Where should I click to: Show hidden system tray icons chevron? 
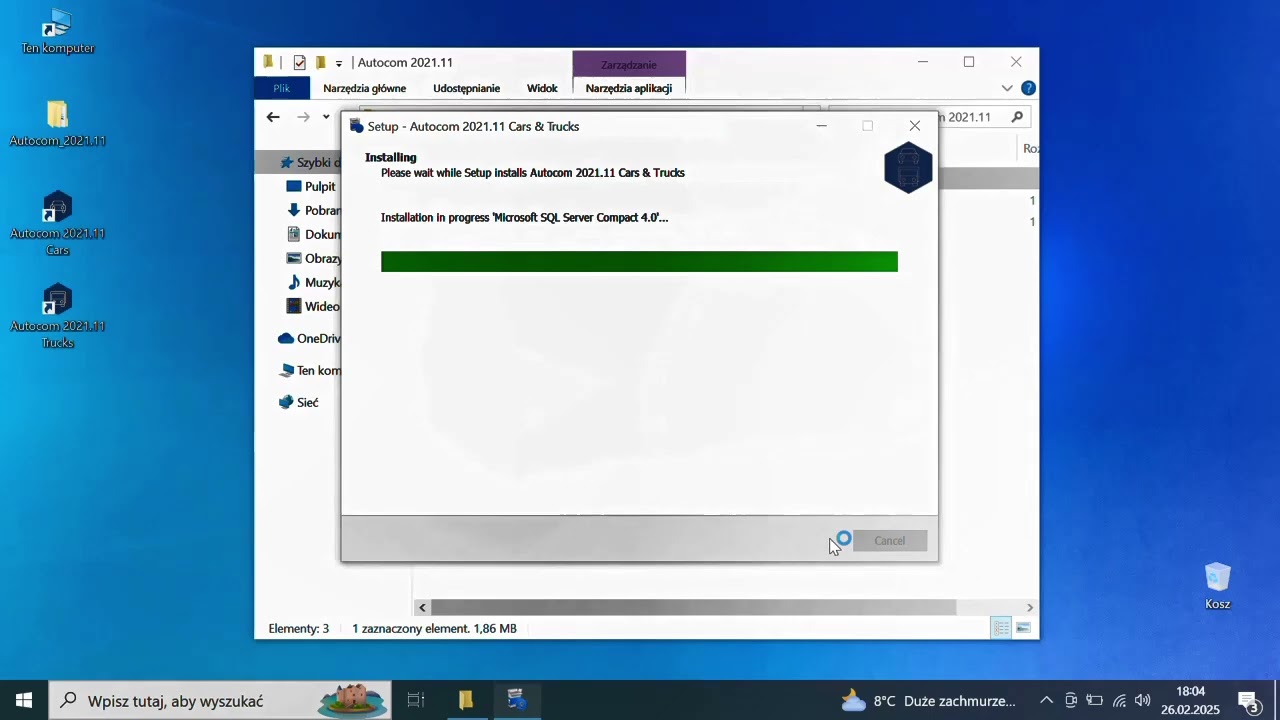pyautogui.click(x=1046, y=701)
